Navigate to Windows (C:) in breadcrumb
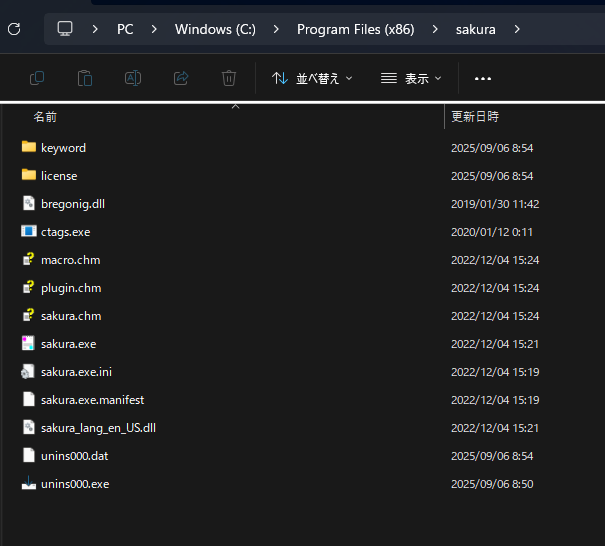Image resolution: width=605 pixels, height=546 pixels. [x=215, y=29]
